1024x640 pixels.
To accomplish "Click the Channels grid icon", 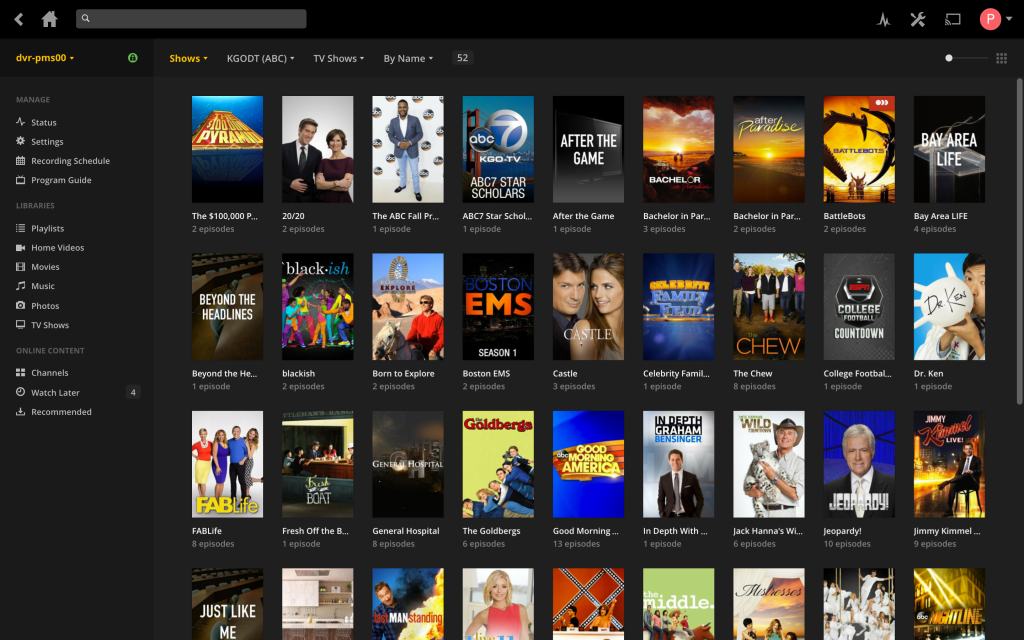I will [x=20, y=372].
